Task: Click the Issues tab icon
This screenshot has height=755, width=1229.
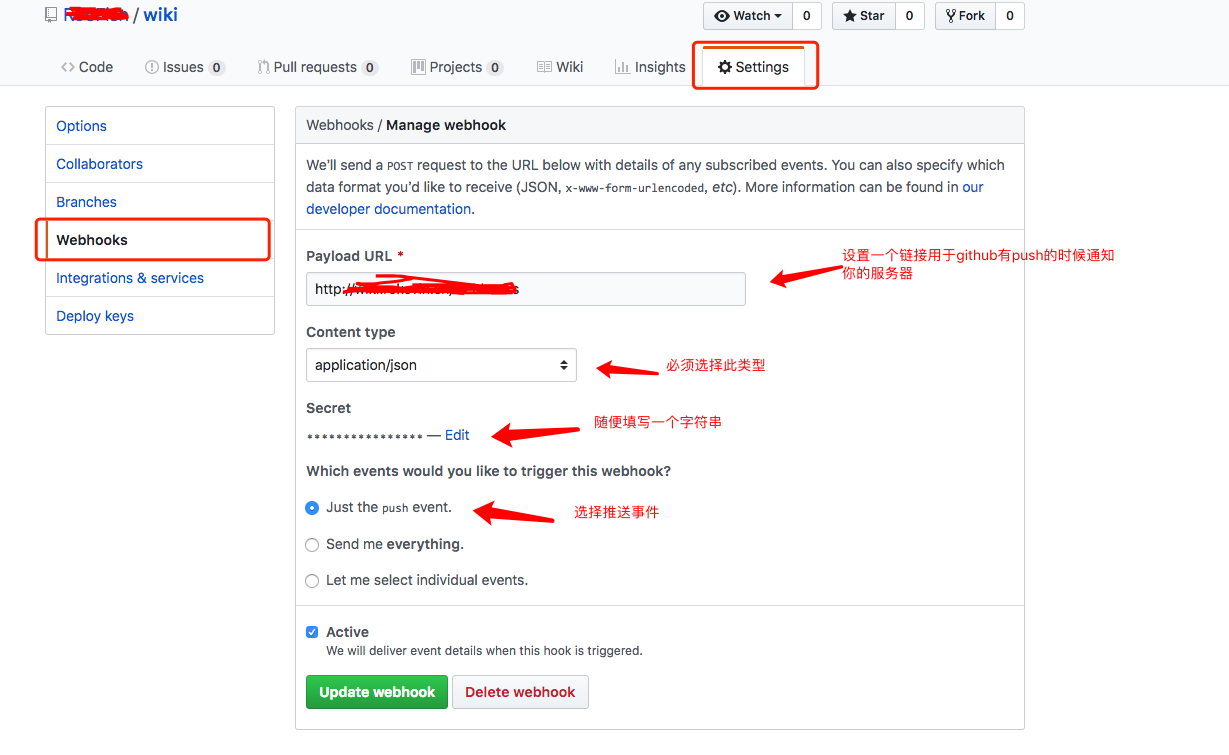Action: pyautogui.click(x=152, y=67)
